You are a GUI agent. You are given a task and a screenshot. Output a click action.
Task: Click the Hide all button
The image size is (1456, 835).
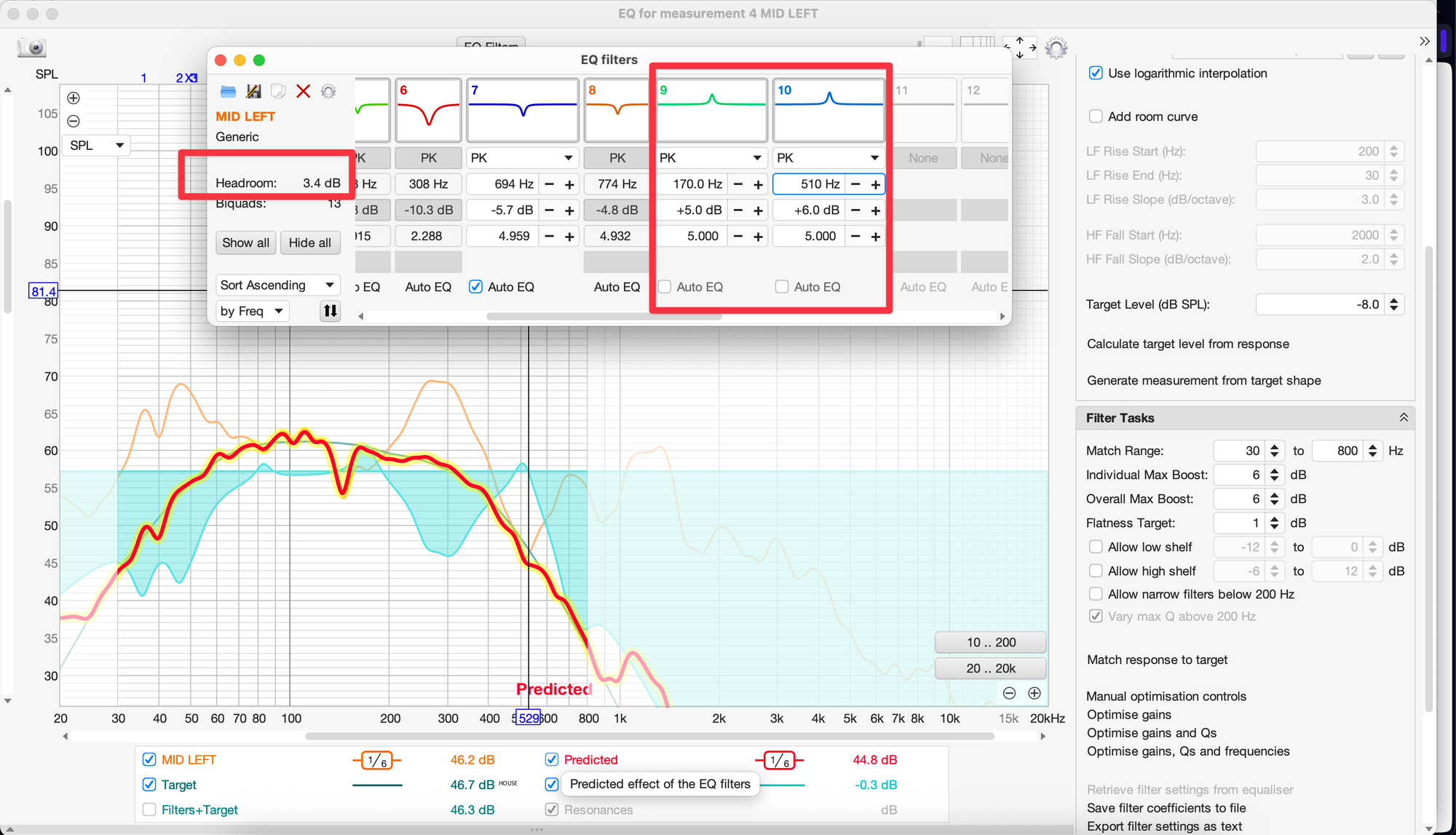point(309,242)
